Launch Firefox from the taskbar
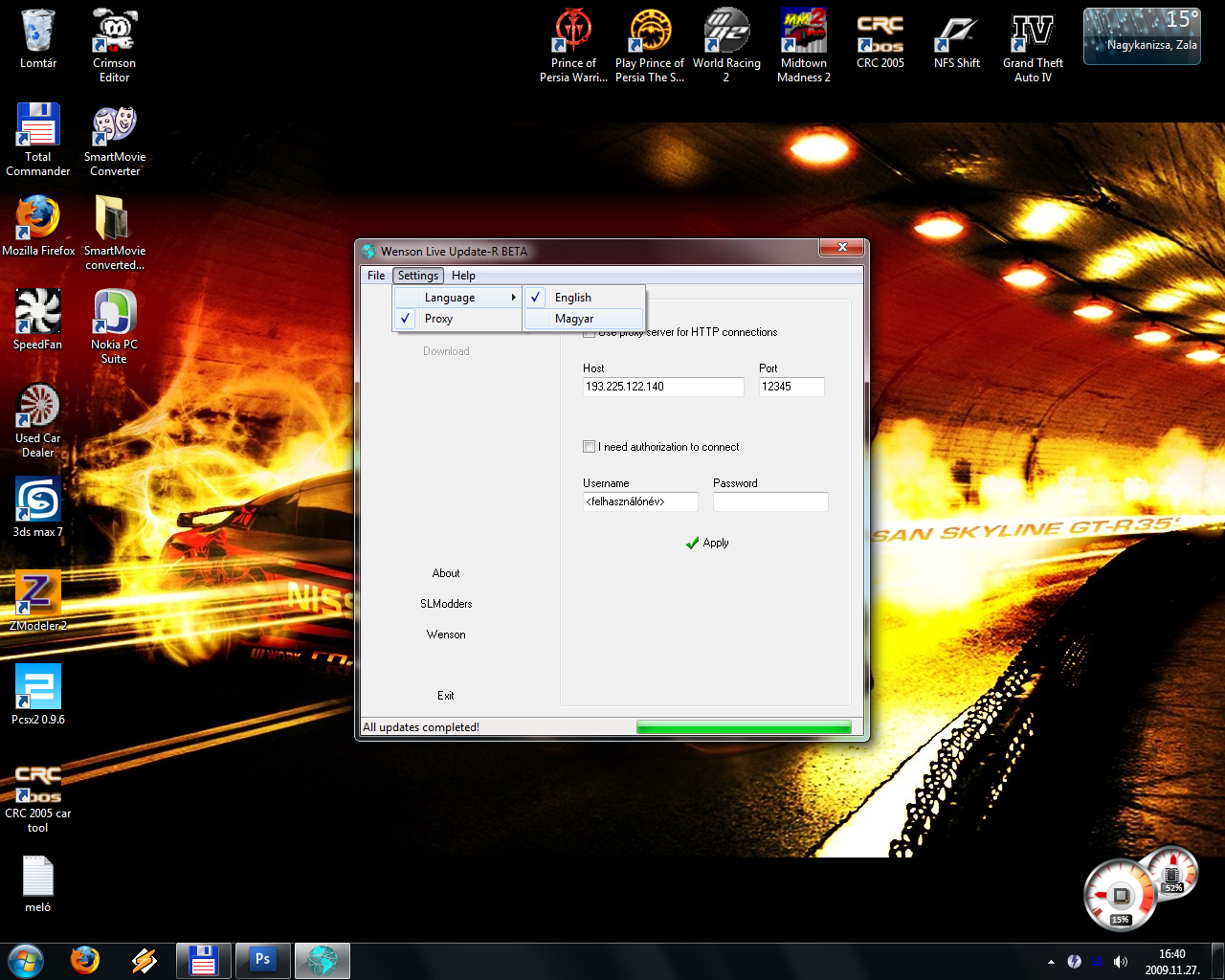Viewport: 1225px width, 980px height. (x=85, y=960)
